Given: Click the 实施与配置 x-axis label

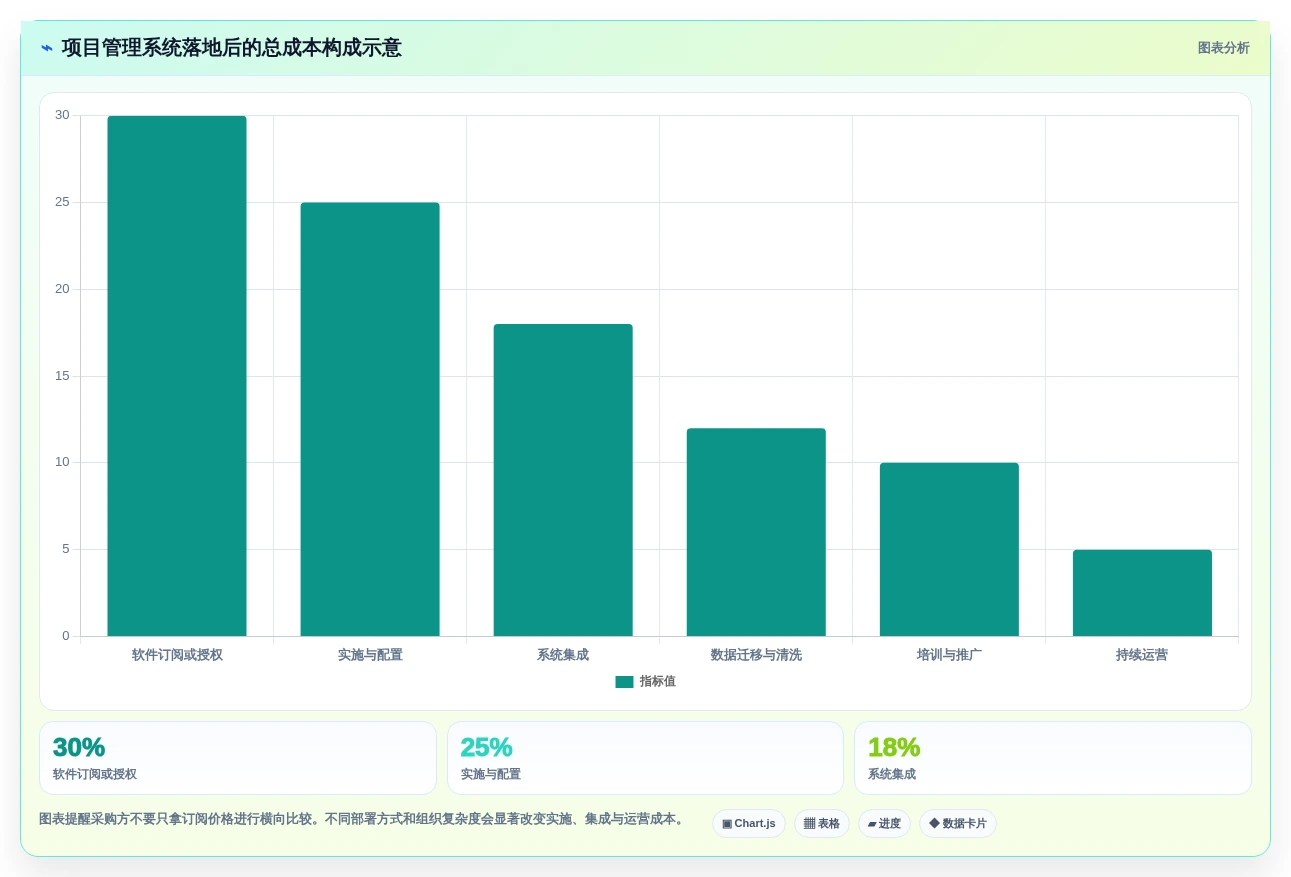Looking at the screenshot, I should [x=370, y=656].
